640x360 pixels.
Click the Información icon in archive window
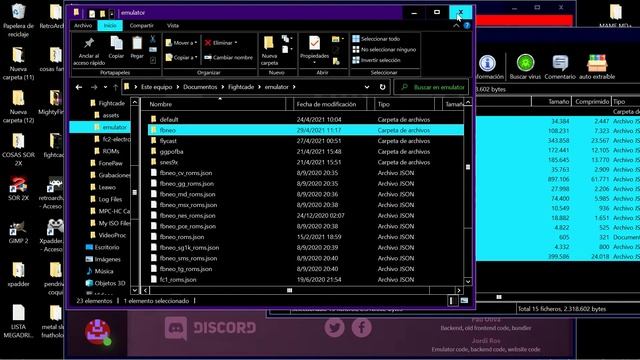point(487,63)
